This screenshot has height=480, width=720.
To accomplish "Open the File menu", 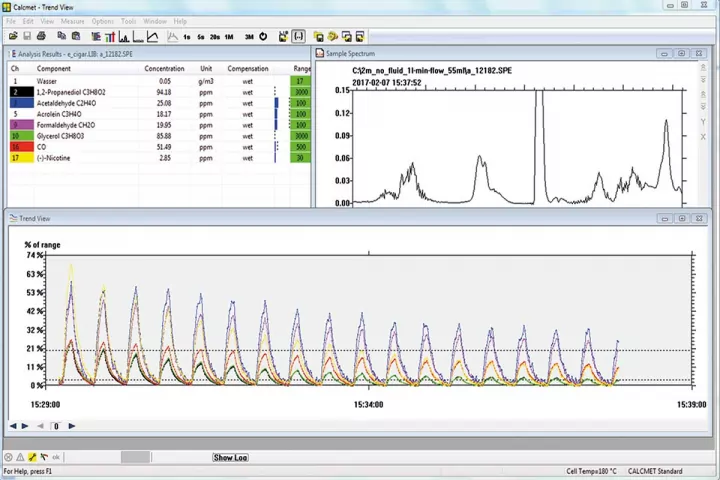I will pyautogui.click(x=11, y=21).
